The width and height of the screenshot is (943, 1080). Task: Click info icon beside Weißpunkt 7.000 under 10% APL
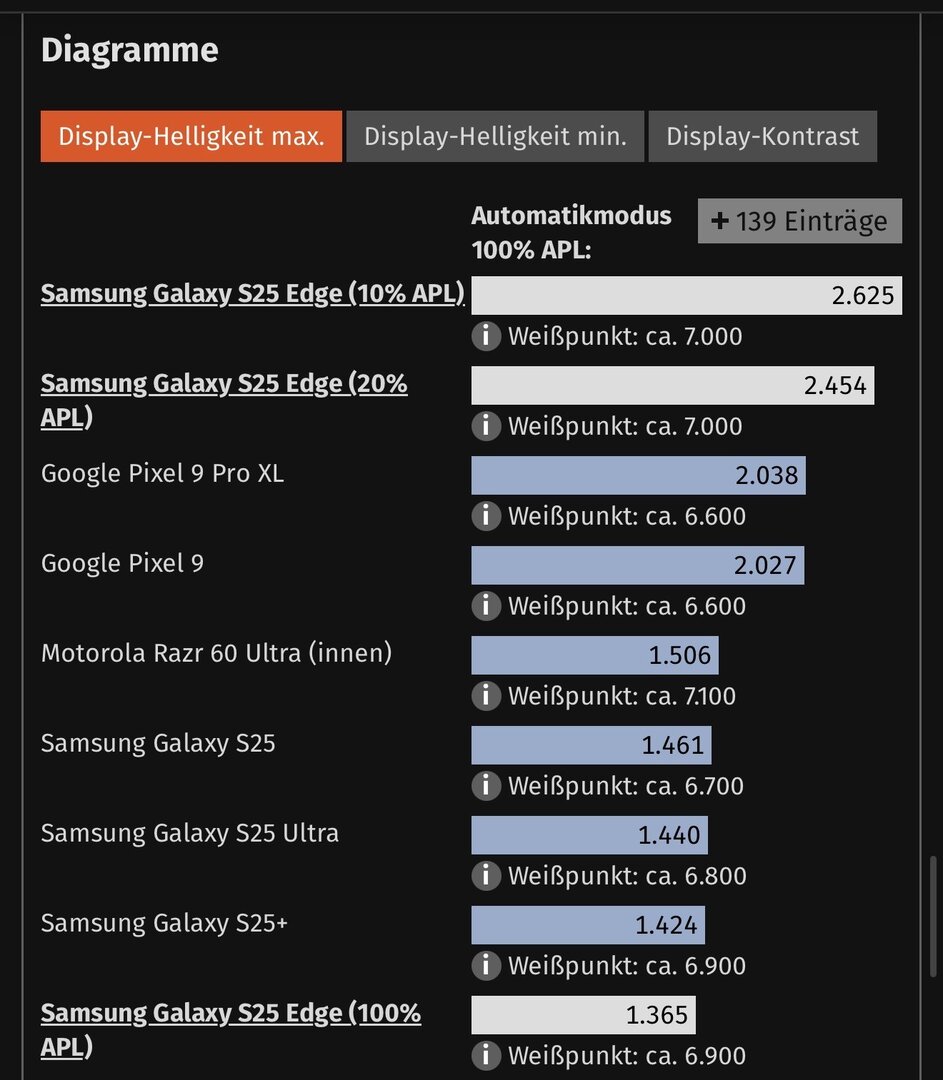[485, 336]
